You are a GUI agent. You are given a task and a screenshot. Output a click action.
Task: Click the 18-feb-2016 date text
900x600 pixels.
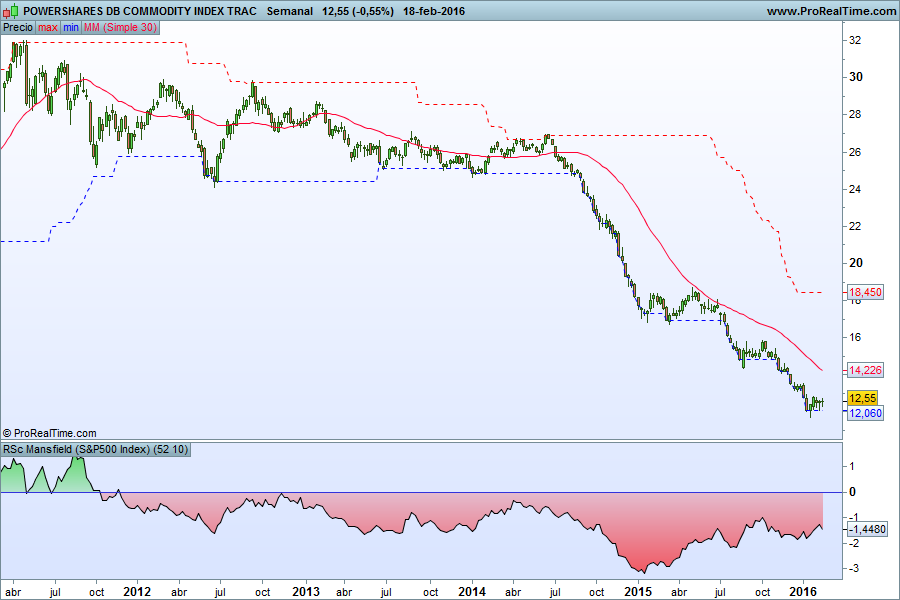pyautogui.click(x=434, y=11)
